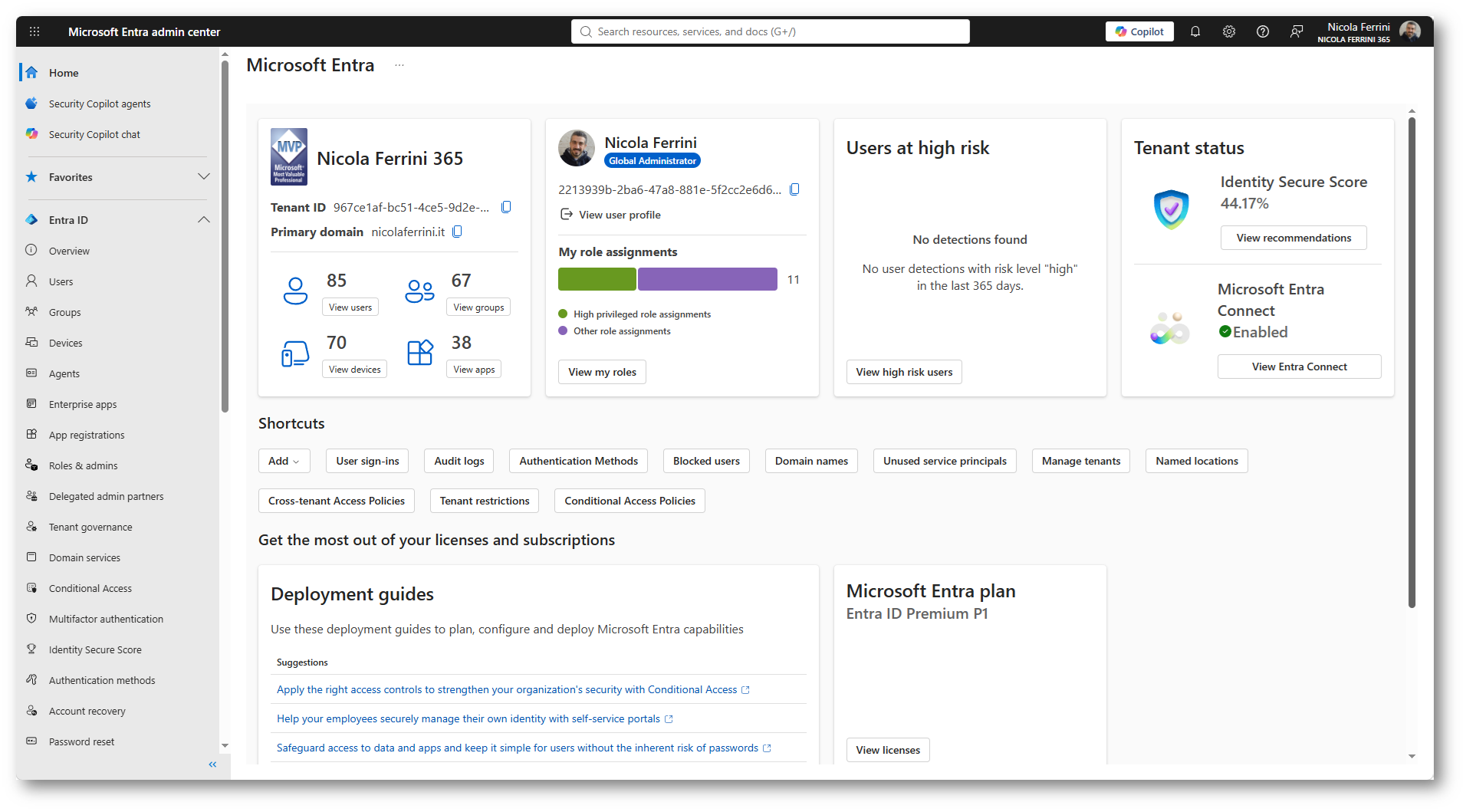
Task: Click the main content vertical scrollbar
Action: tap(1412, 363)
